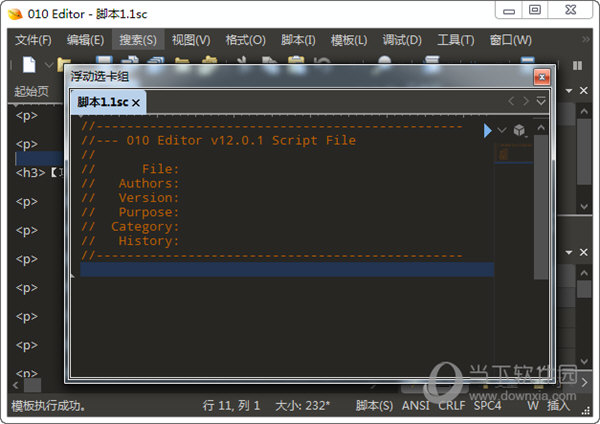Click ANSI encoding indicator in status bar
This screenshot has width=600, height=424.
416,406
